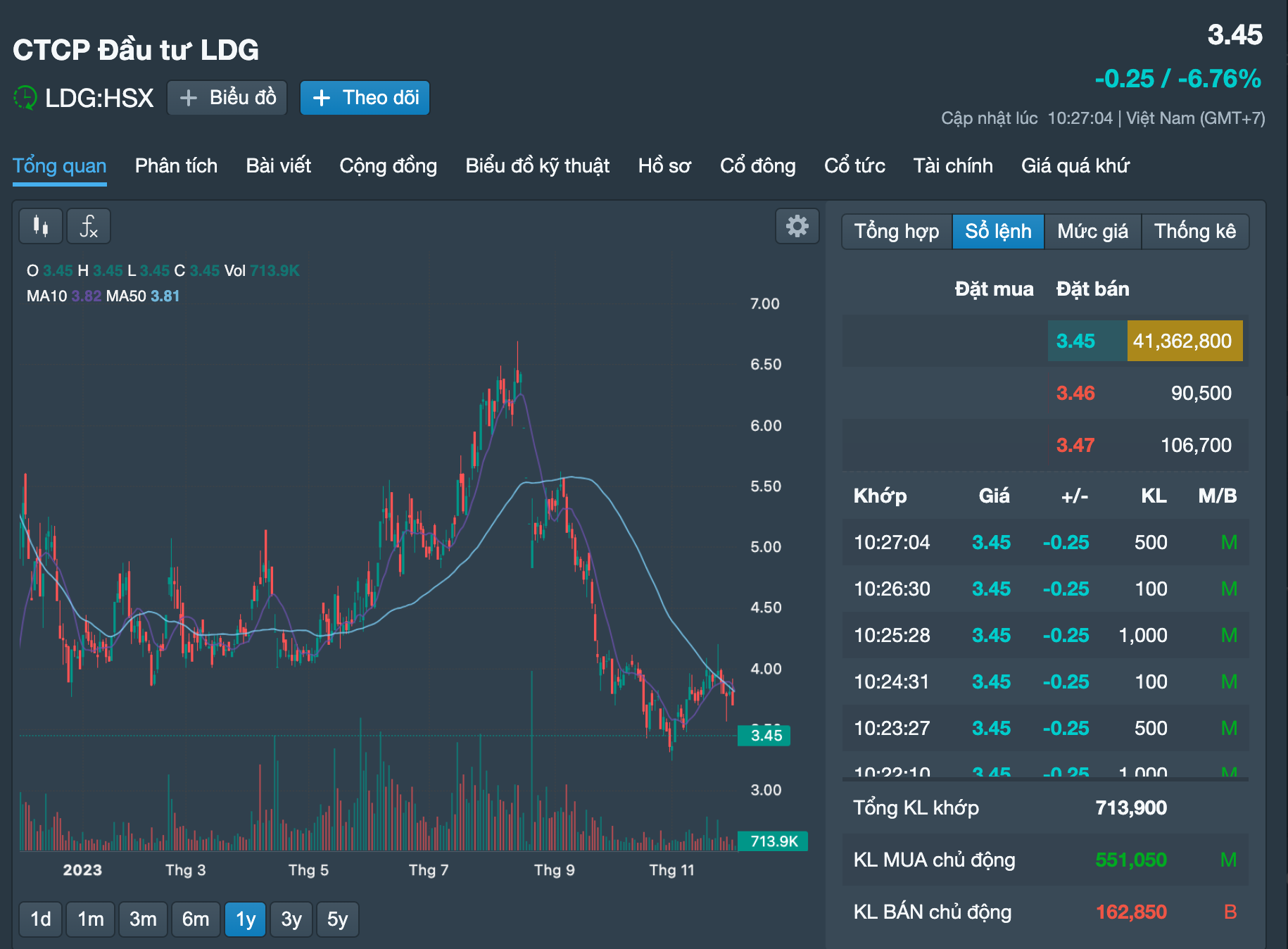Click the 41,362,800 sell volume bar
Viewport: 1288px width, 949px height.
[x=1184, y=341]
